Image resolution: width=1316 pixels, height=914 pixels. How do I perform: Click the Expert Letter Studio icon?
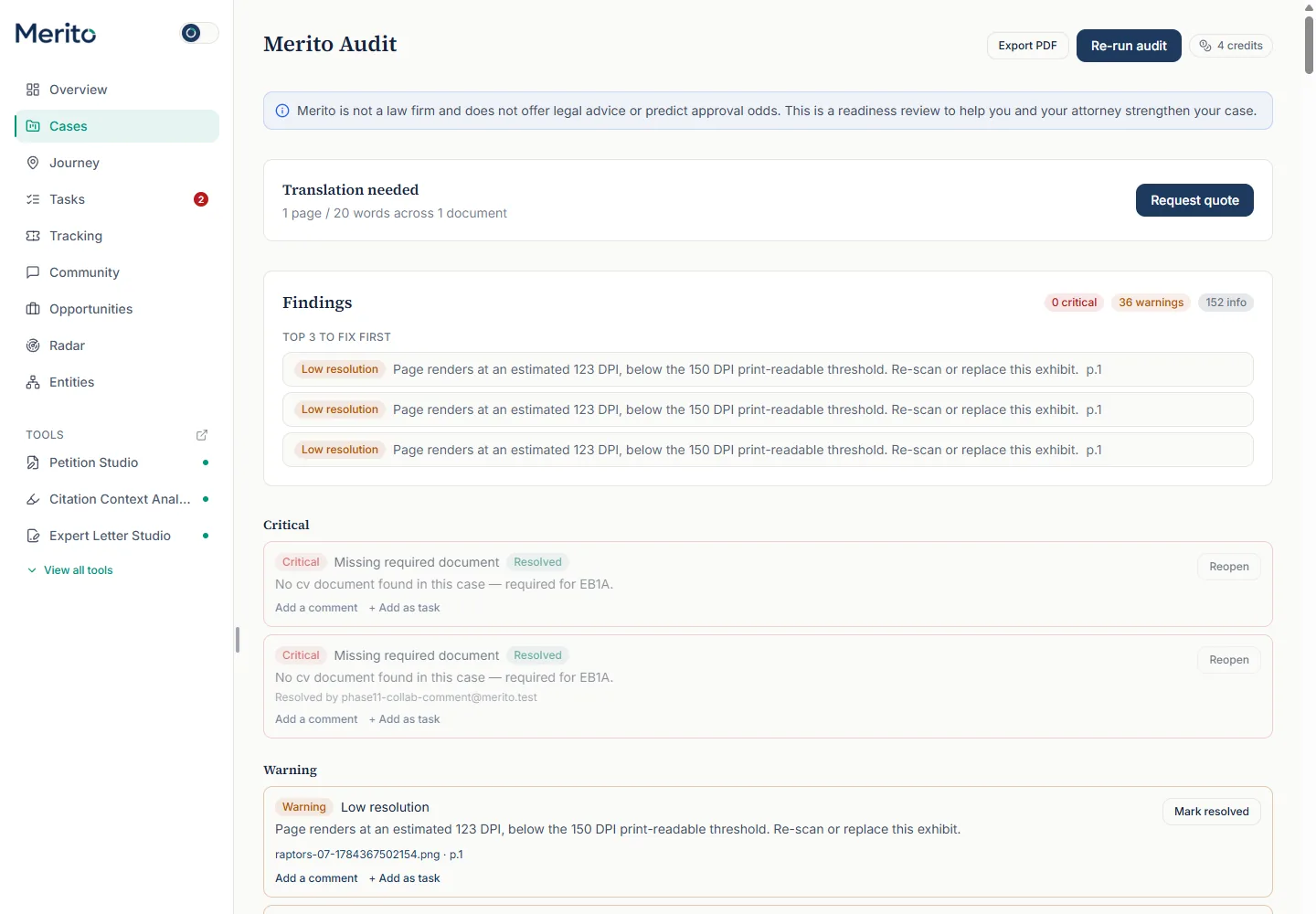[33, 536]
